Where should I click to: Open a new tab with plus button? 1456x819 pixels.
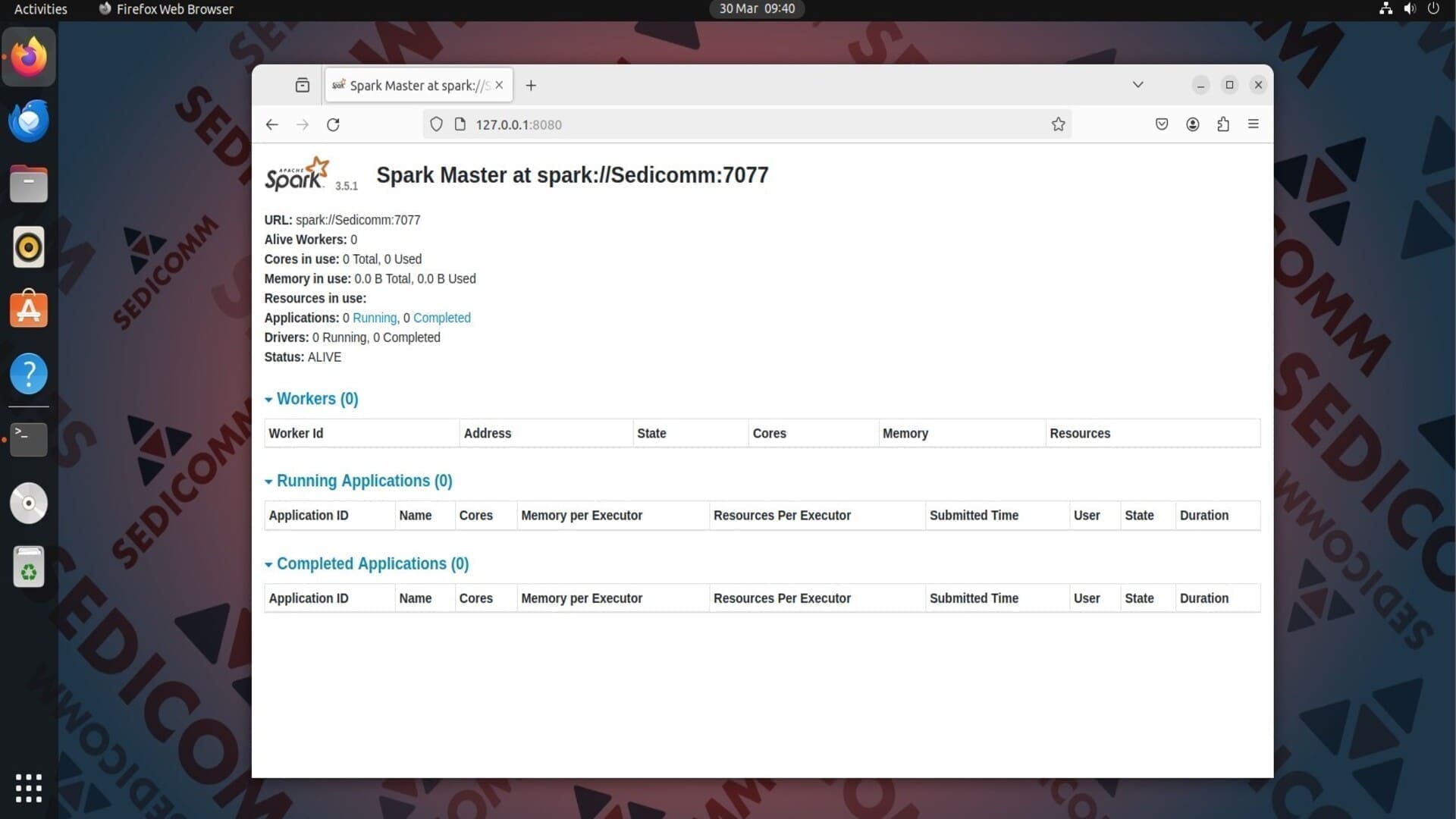click(x=531, y=85)
